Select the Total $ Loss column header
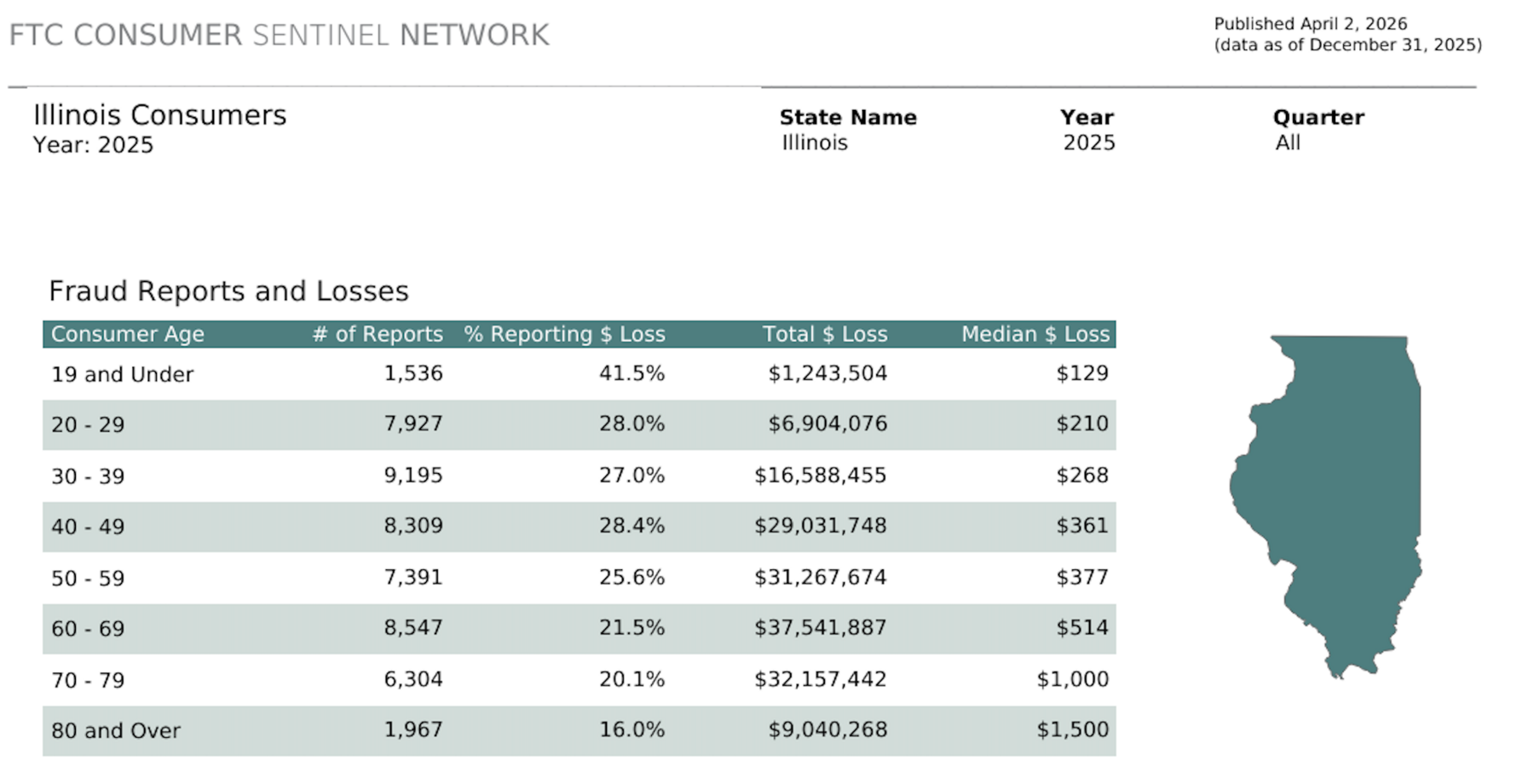Screen dimensions: 1534x784 (x=824, y=334)
